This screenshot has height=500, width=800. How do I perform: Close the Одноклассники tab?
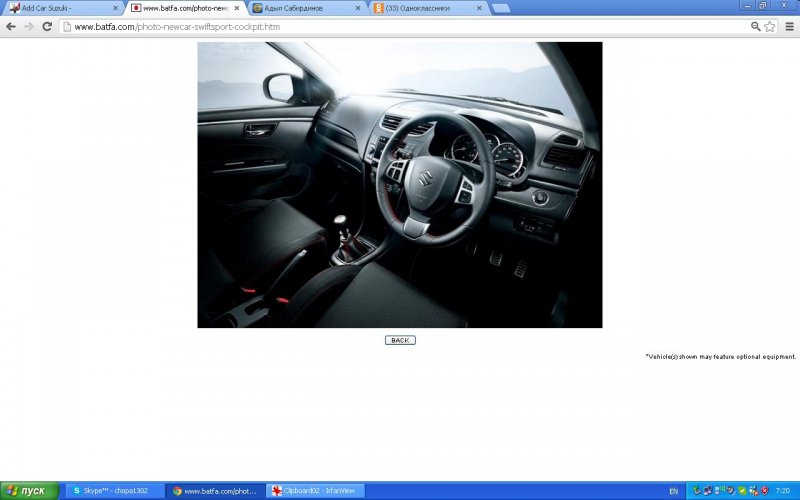tap(479, 8)
